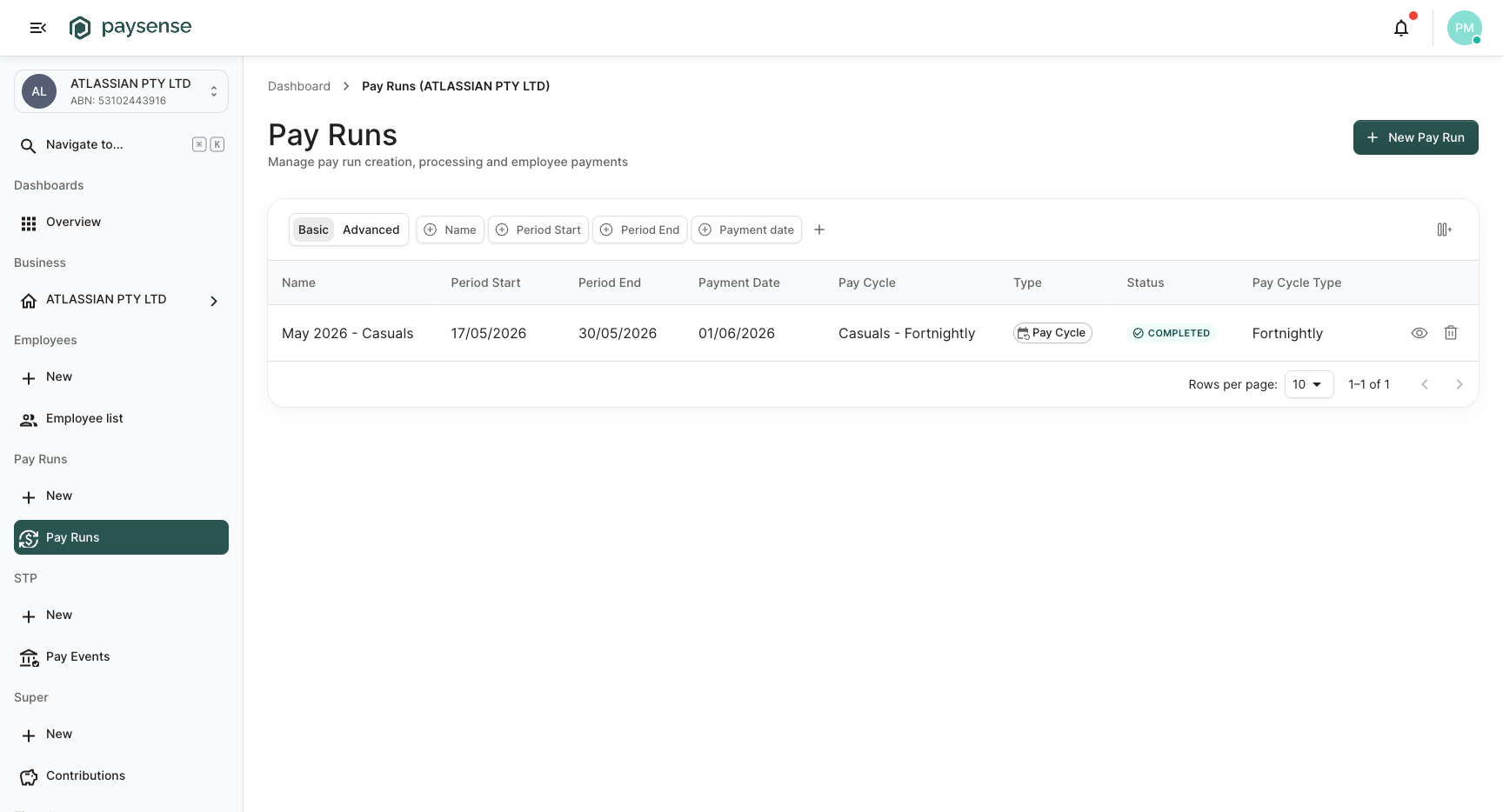Go to the previous page arrow

tap(1425, 384)
